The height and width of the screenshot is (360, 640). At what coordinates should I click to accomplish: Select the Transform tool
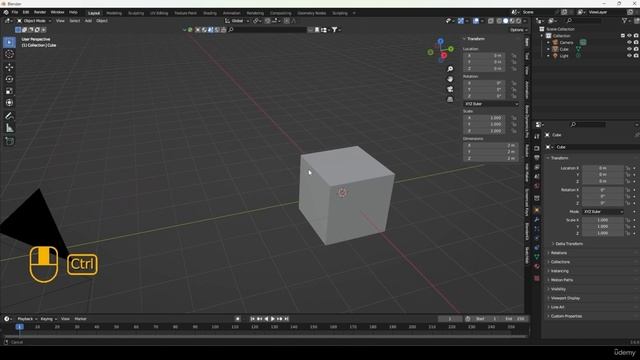pos(9,103)
